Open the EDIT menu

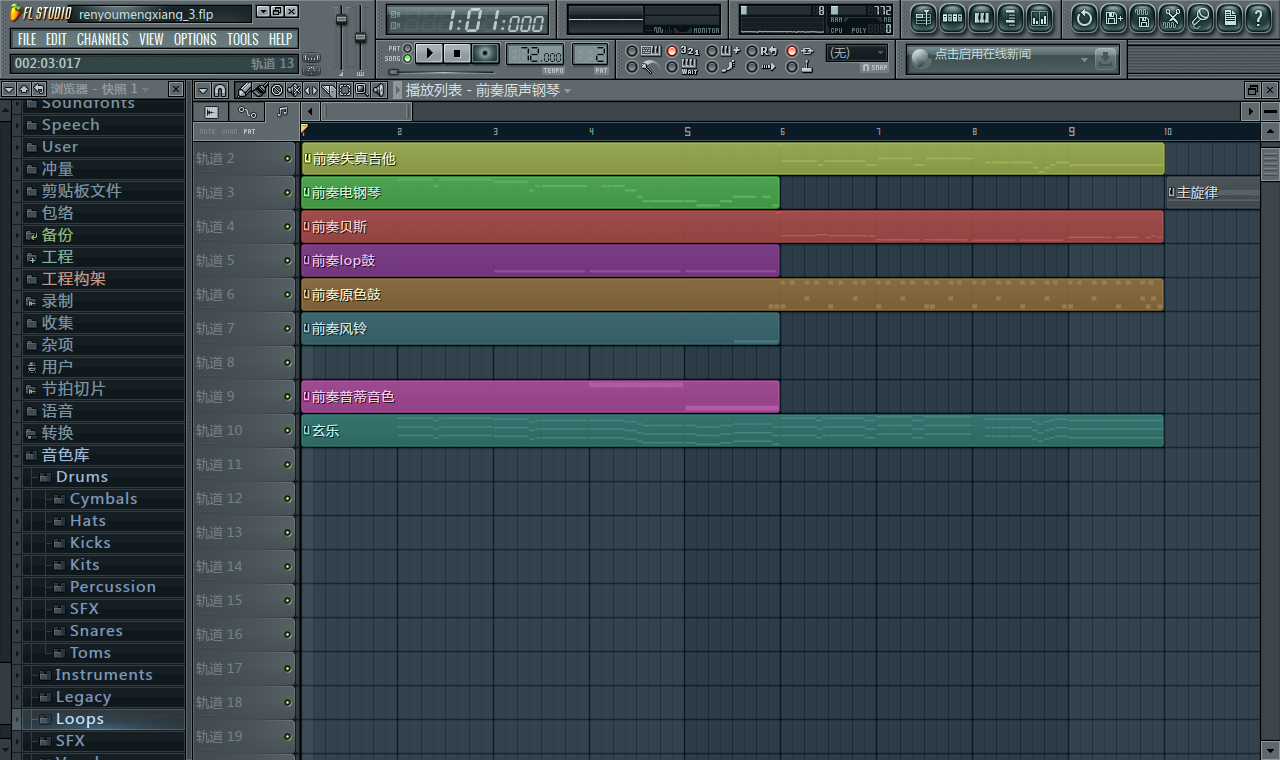pyautogui.click(x=56, y=39)
